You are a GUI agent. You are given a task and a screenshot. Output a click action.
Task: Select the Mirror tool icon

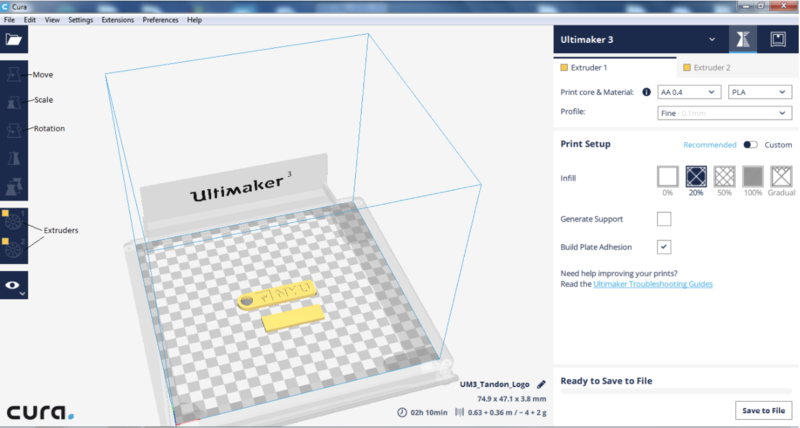pyautogui.click(x=14, y=159)
